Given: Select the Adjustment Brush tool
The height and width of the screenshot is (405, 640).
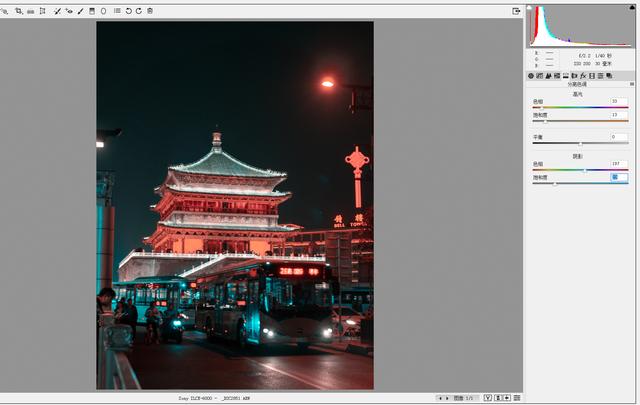Looking at the screenshot, I should 80,11.
